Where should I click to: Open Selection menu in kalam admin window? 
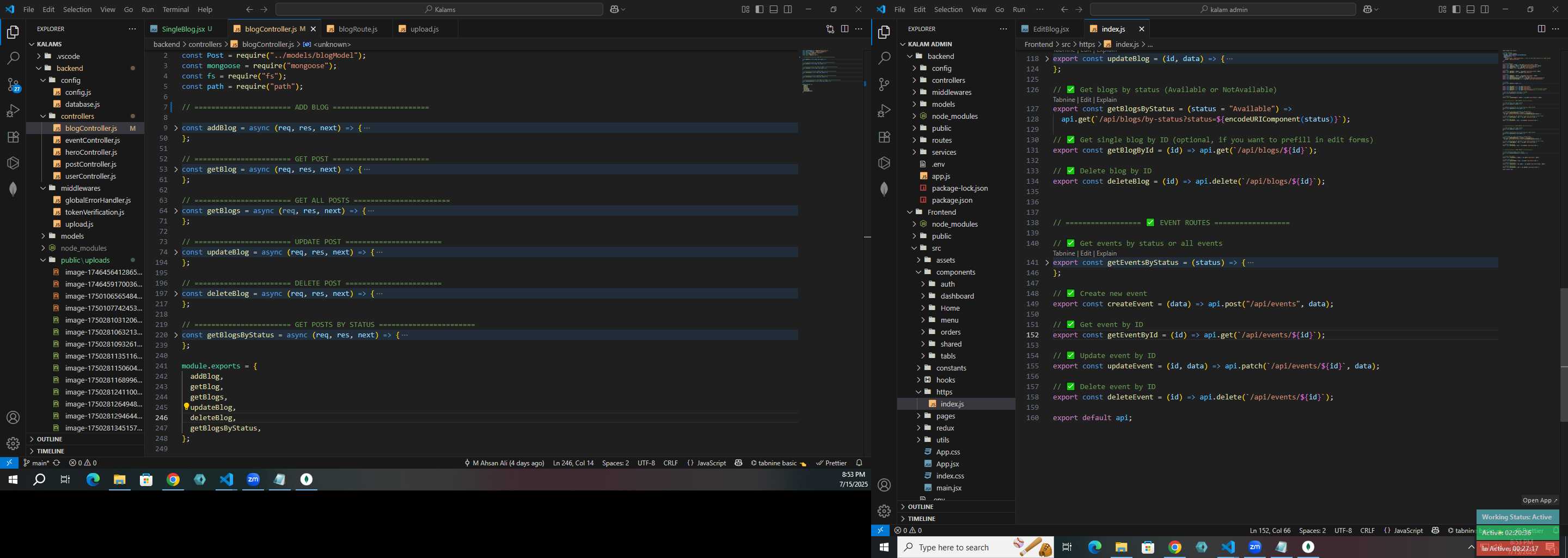pos(948,9)
